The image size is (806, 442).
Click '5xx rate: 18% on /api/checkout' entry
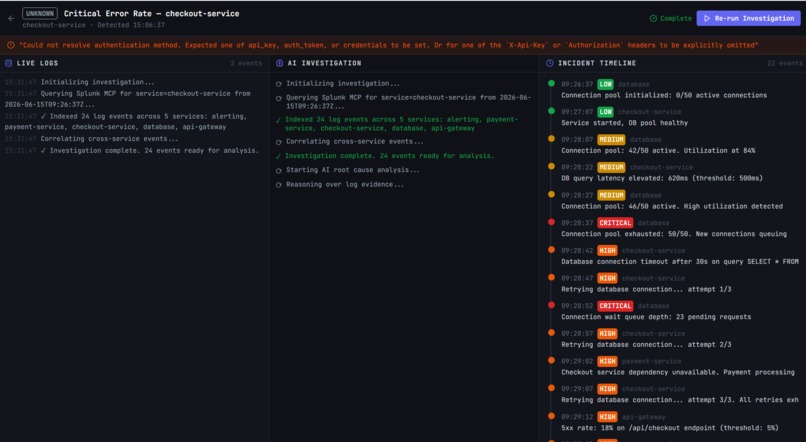click(x=670, y=429)
